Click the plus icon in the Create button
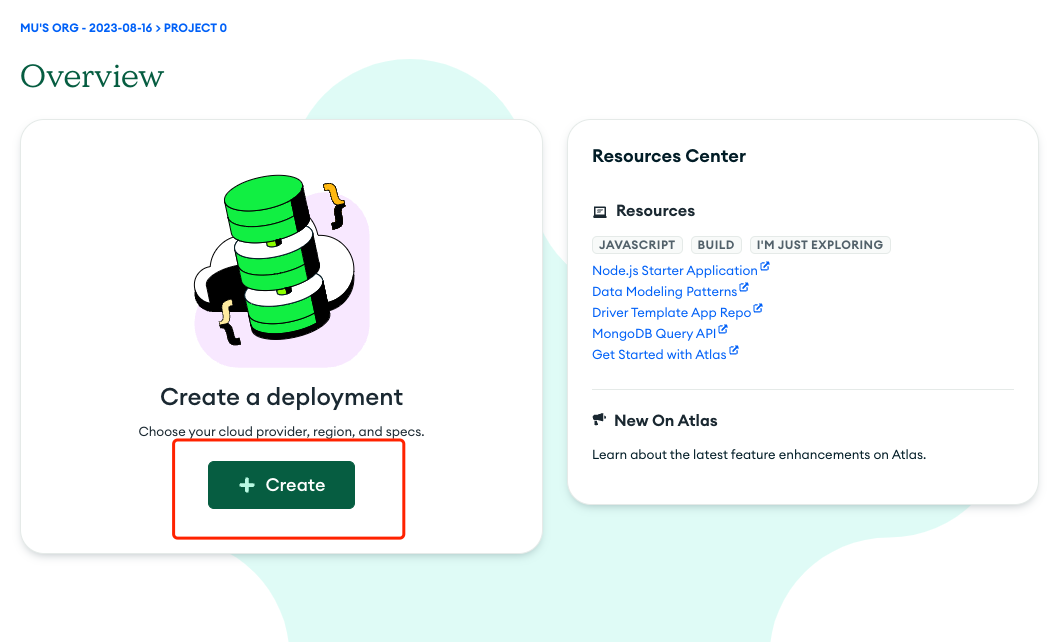Image resolution: width=1062 pixels, height=642 pixels. pyautogui.click(x=247, y=485)
